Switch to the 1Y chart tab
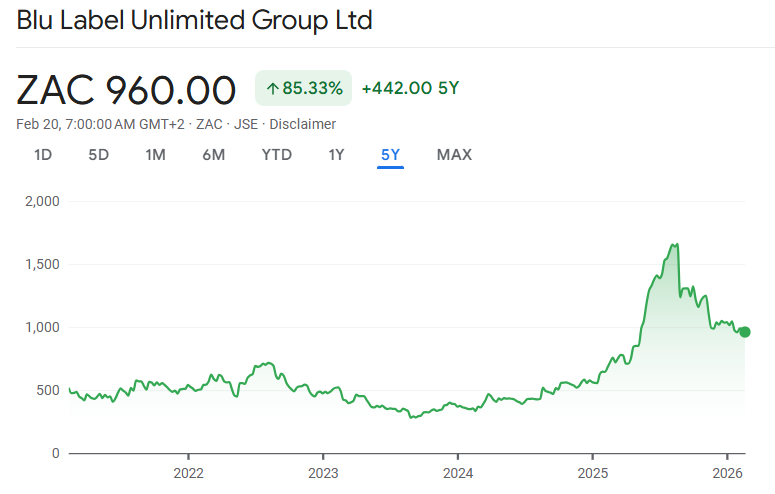Image resolution: width=775 pixels, height=494 pixels. pyautogui.click(x=336, y=155)
